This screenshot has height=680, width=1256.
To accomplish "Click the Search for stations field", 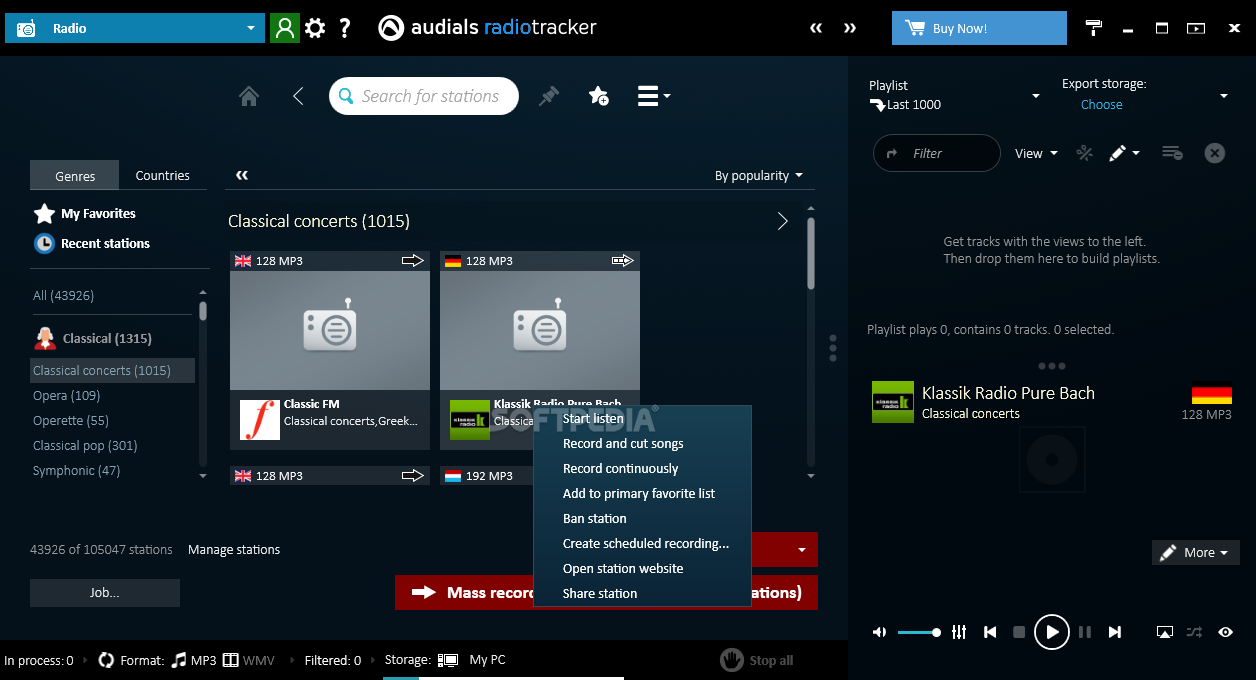I will 424,96.
